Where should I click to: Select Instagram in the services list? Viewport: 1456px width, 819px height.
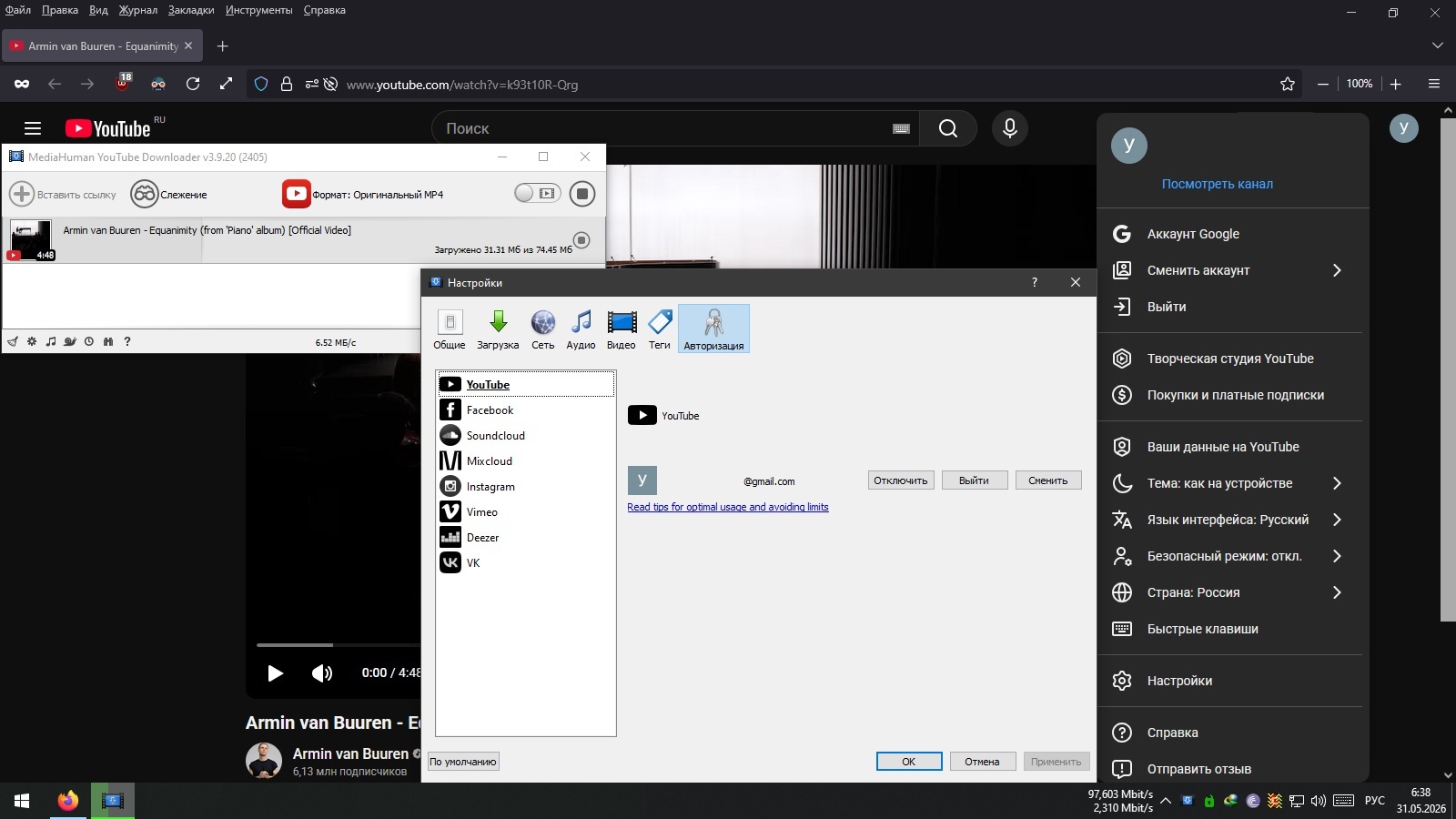(526, 487)
